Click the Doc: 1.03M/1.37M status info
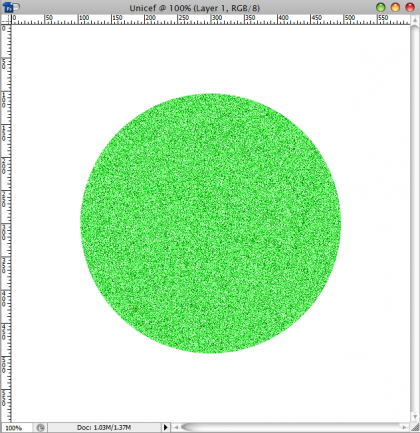 (104, 428)
